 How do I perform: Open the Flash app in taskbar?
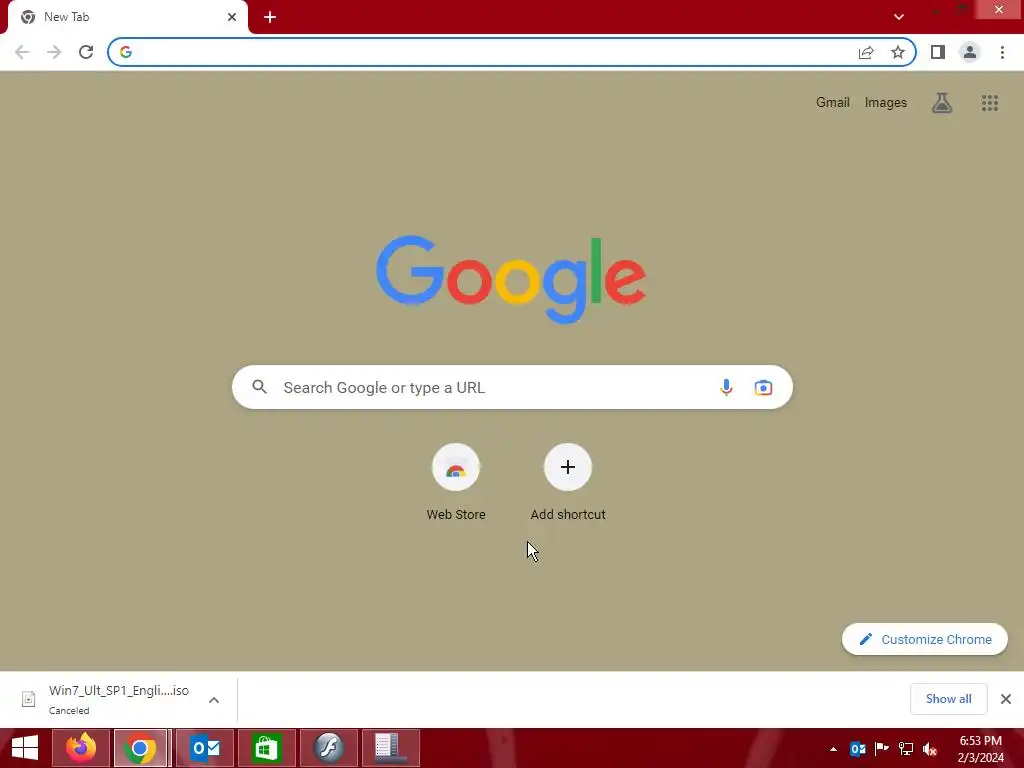coord(328,748)
